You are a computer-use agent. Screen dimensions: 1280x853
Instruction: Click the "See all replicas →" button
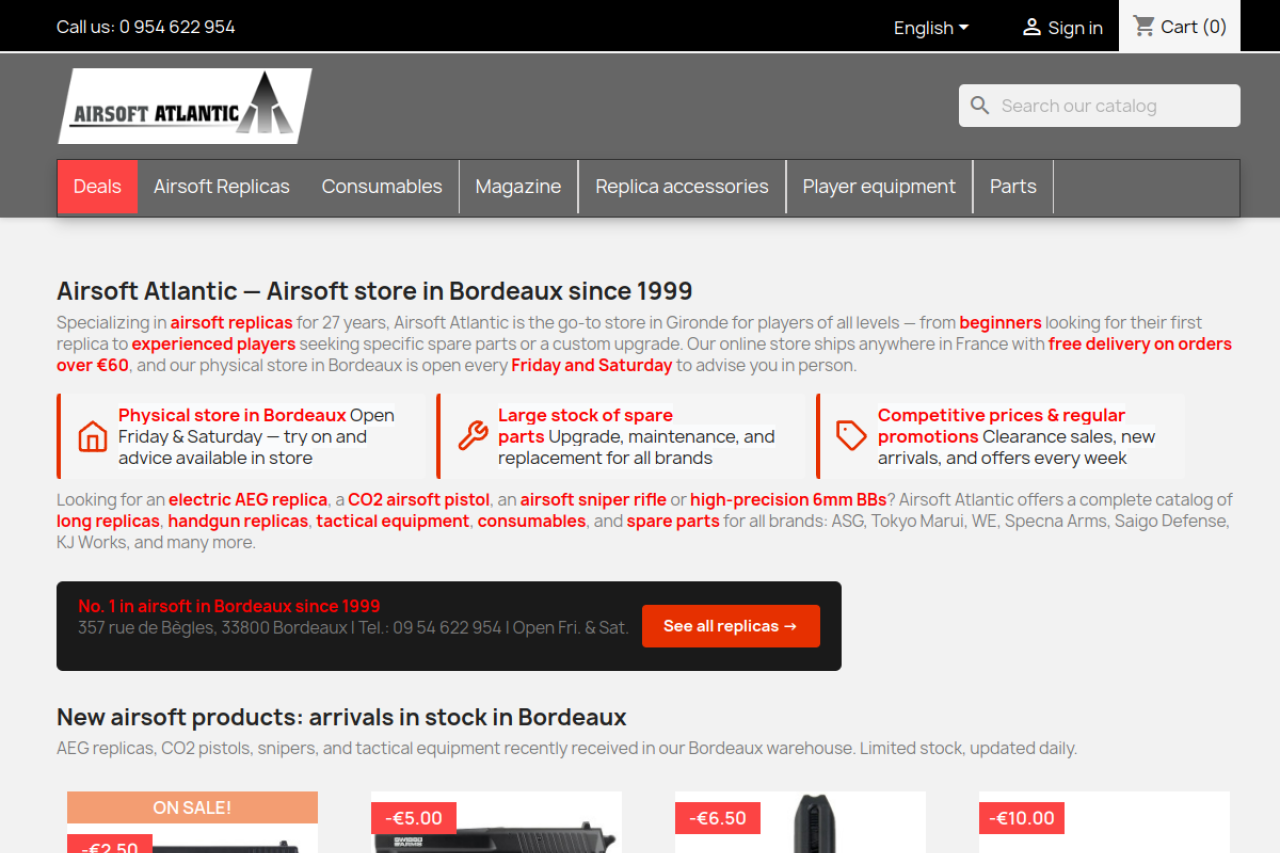pyautogui.click(x=731, y=626)
